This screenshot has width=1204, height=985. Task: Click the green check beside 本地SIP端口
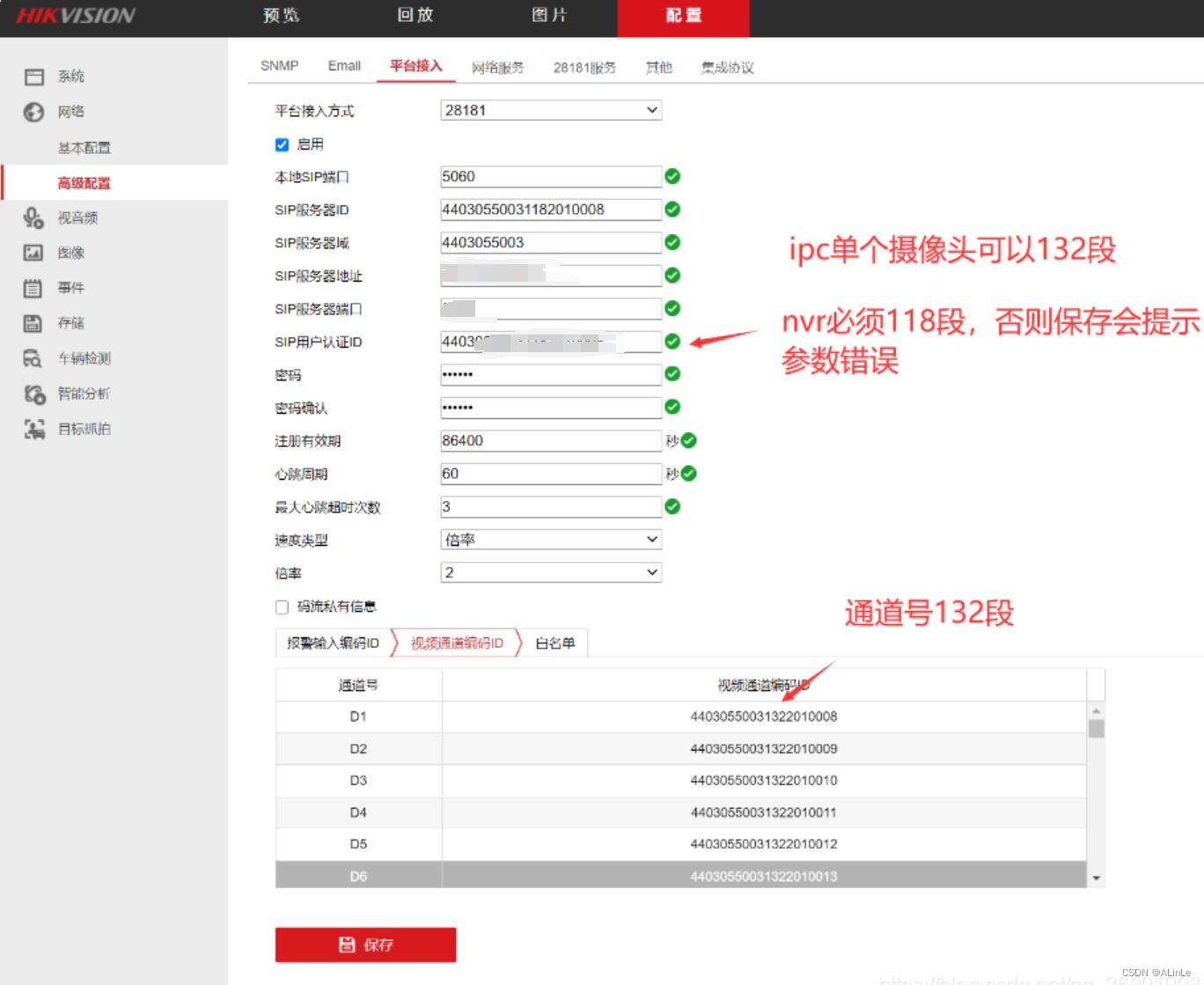(x=672, y=176)
